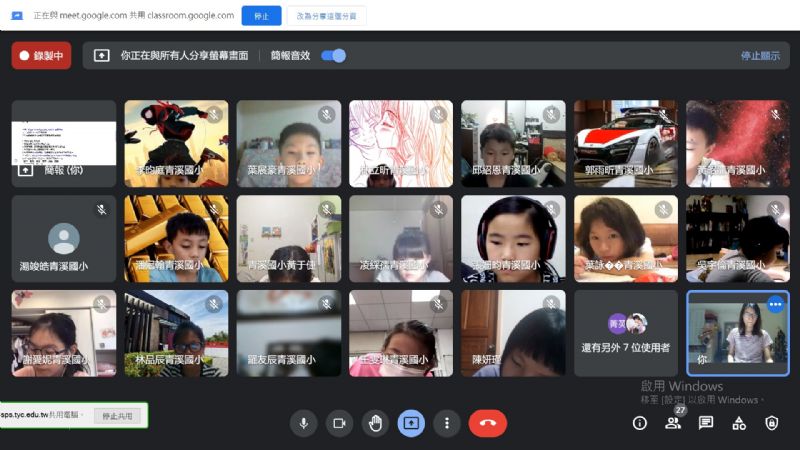The image size is (800, 450).
Task: Click the 停止共用 button at bottom left
Action: (117, 416)
